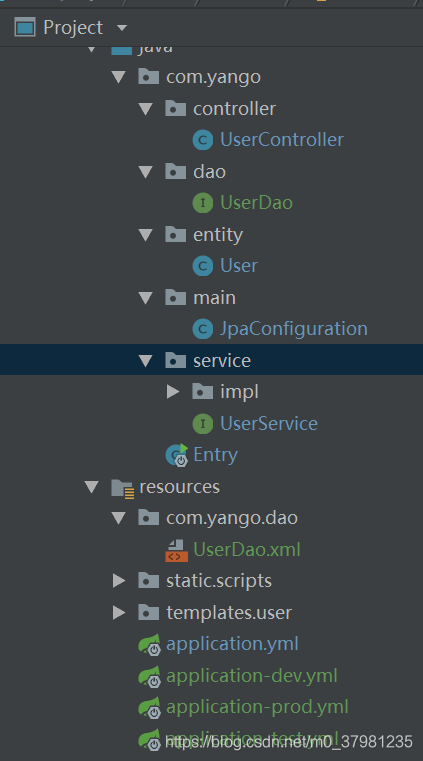Select the com.yango package label
Viewport: 423px width, 761px height.
point(213,78)
